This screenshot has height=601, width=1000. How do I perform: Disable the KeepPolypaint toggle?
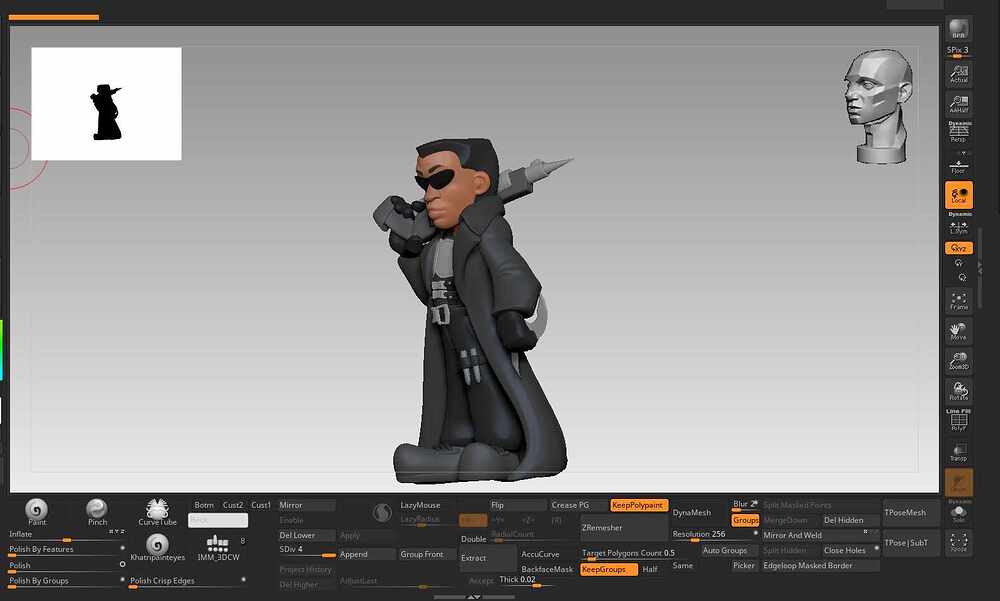click(639, 505)
